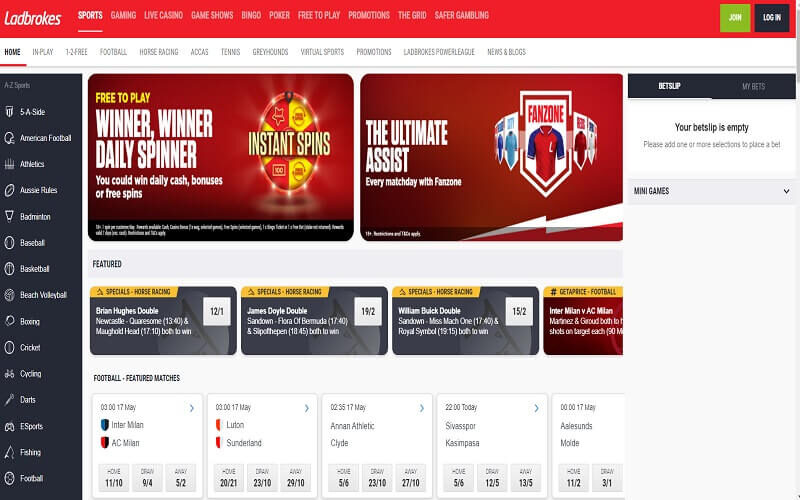This screenshot has width=800, height=500.
Task: Click the American Football icon in sidebar
Action: (9, 138)
